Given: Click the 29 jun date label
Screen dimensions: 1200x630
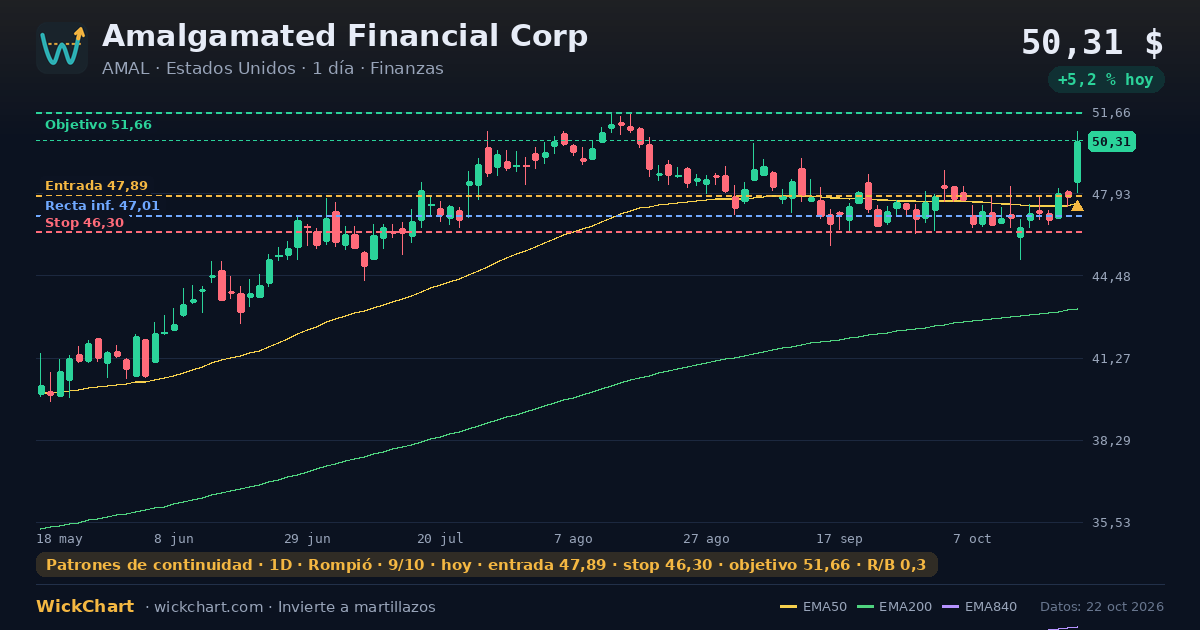Looking at the screenshot, I should click(x=307, y=539).
